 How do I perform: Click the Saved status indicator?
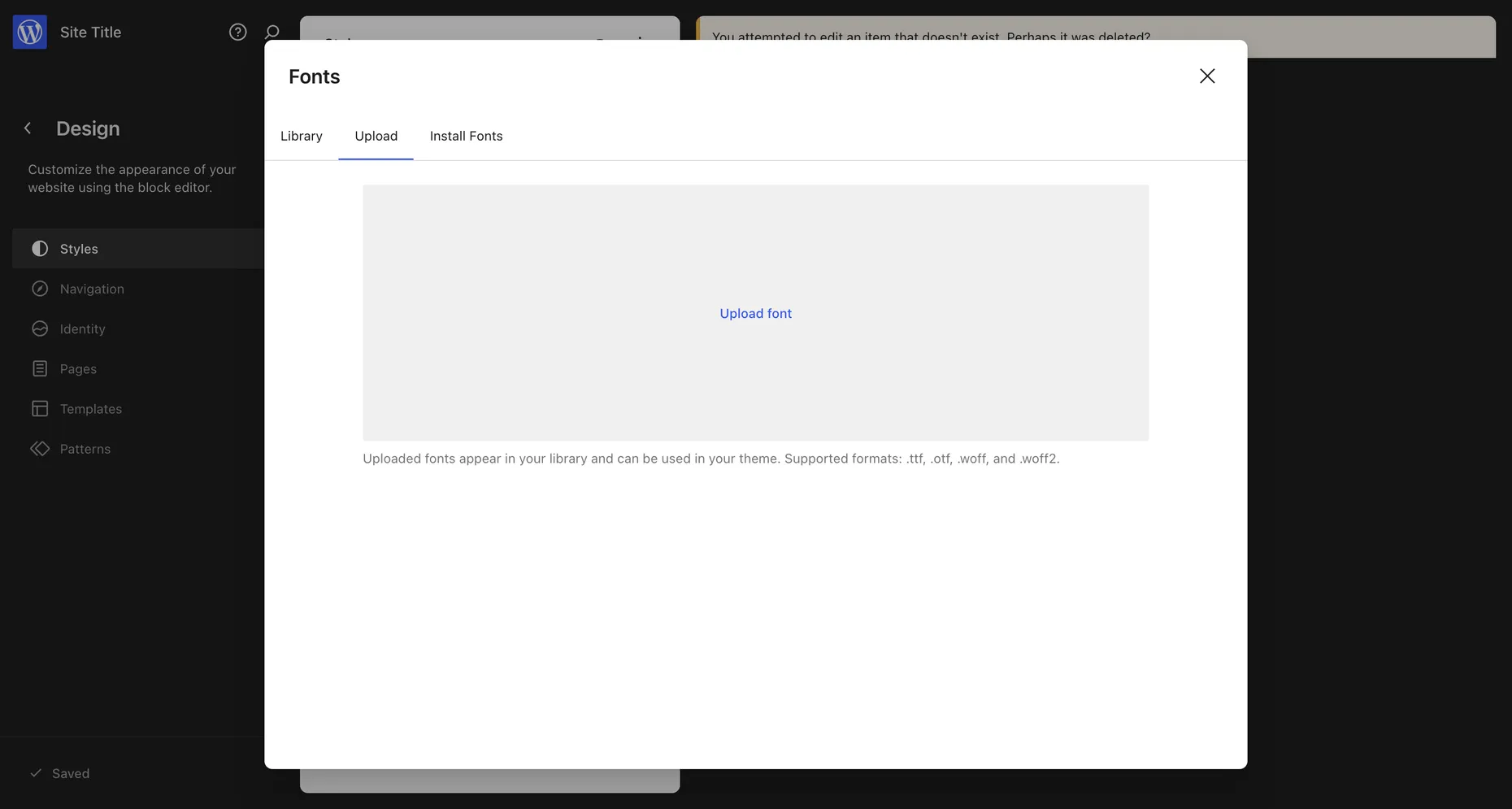click(x=59, y=773)
